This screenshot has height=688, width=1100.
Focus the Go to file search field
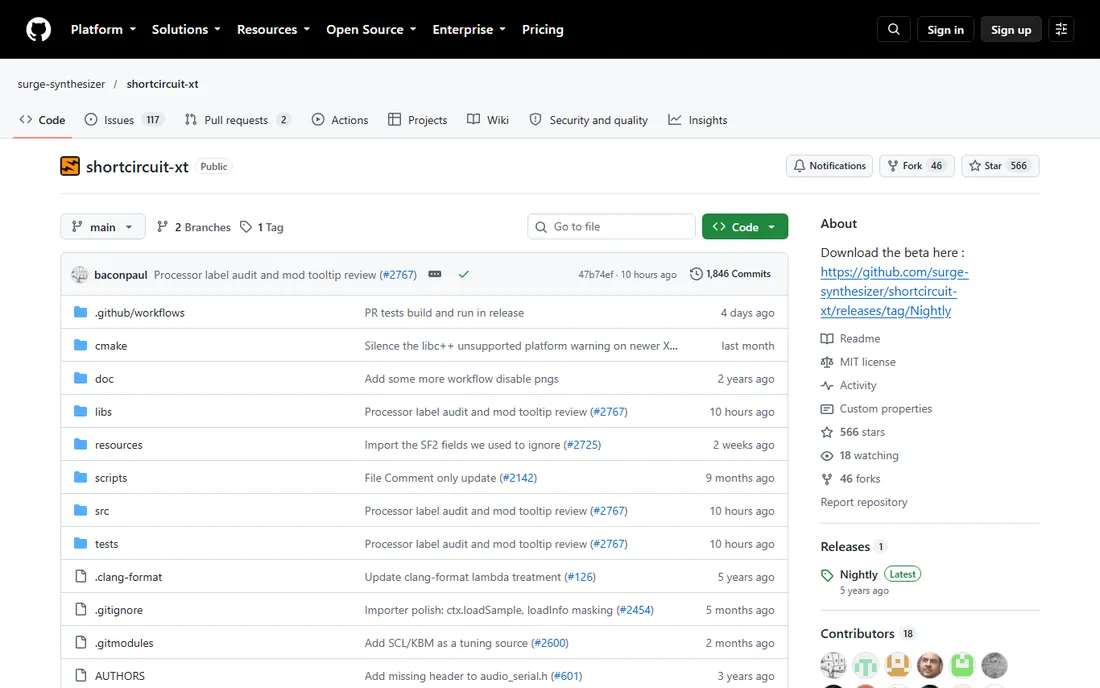pyautogui.click(x=612, y=227)
